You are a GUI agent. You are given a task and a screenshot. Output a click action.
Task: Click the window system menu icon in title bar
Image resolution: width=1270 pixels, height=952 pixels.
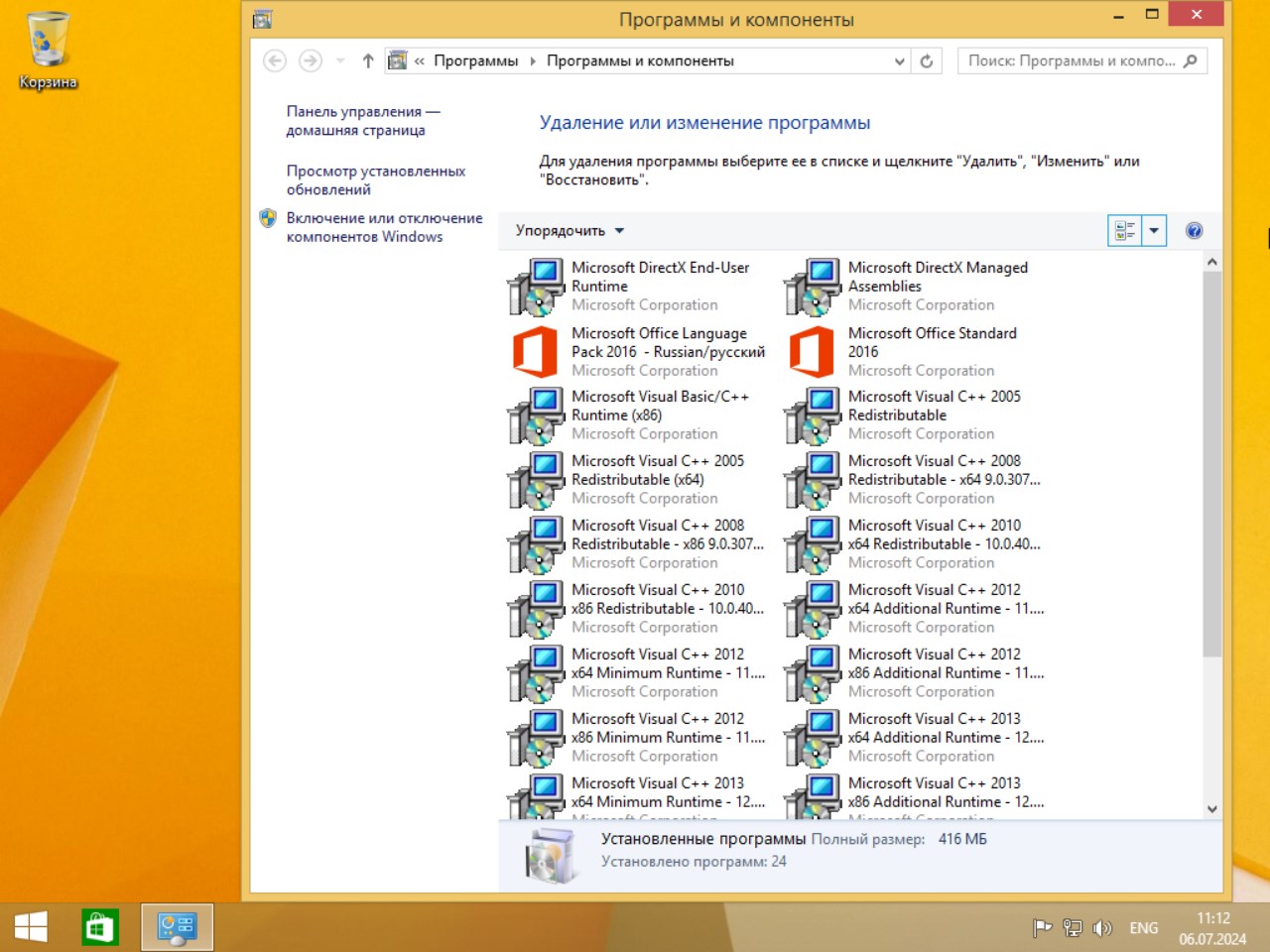pyautogui.click(x=262, y=19)
